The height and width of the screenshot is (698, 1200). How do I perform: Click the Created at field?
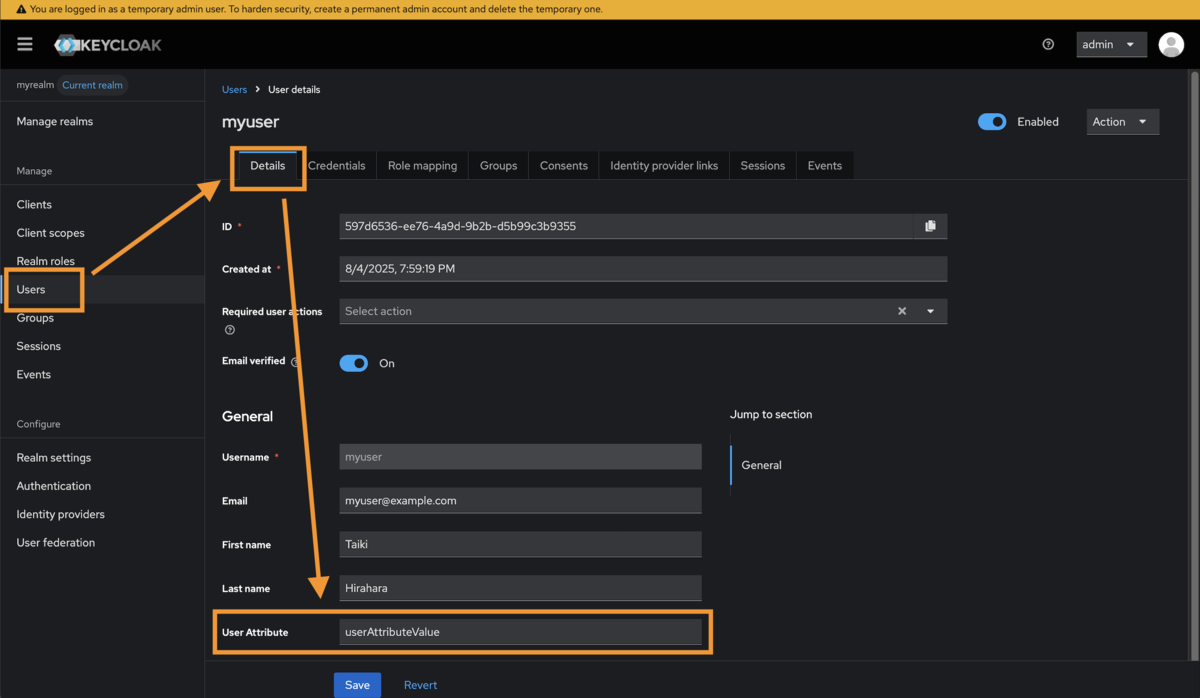point(643,269)
